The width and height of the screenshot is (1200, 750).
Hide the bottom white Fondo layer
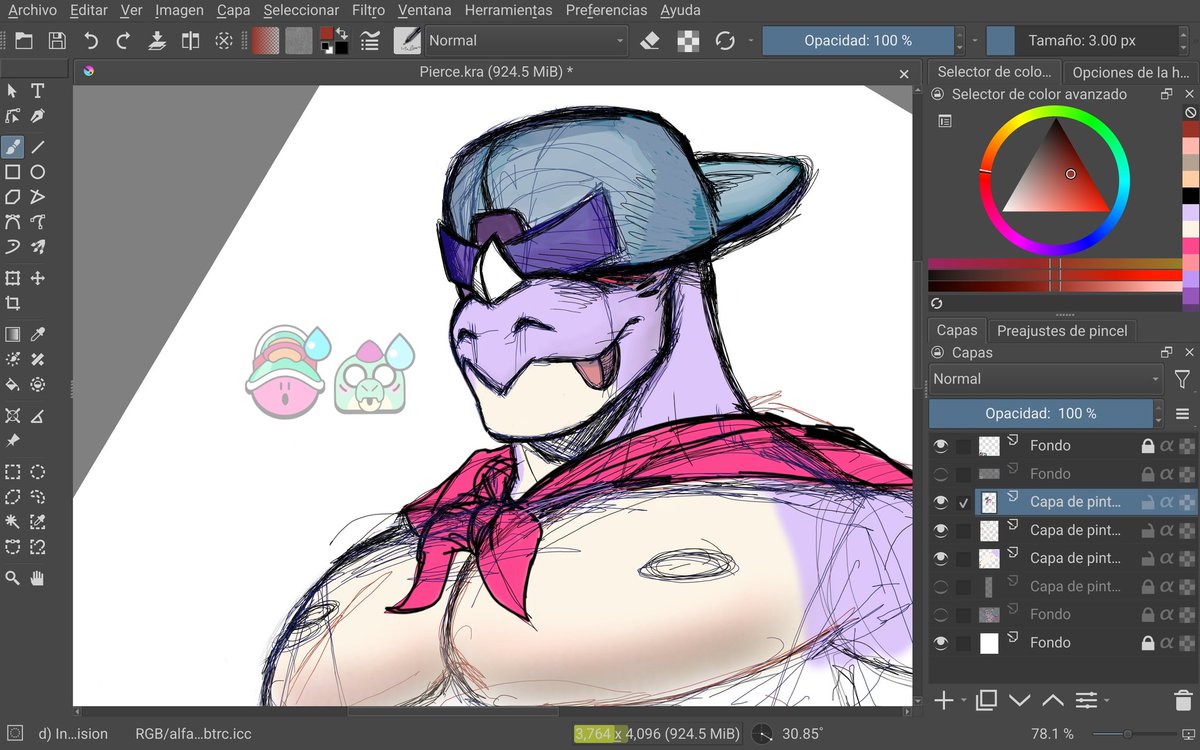point(941,643)
